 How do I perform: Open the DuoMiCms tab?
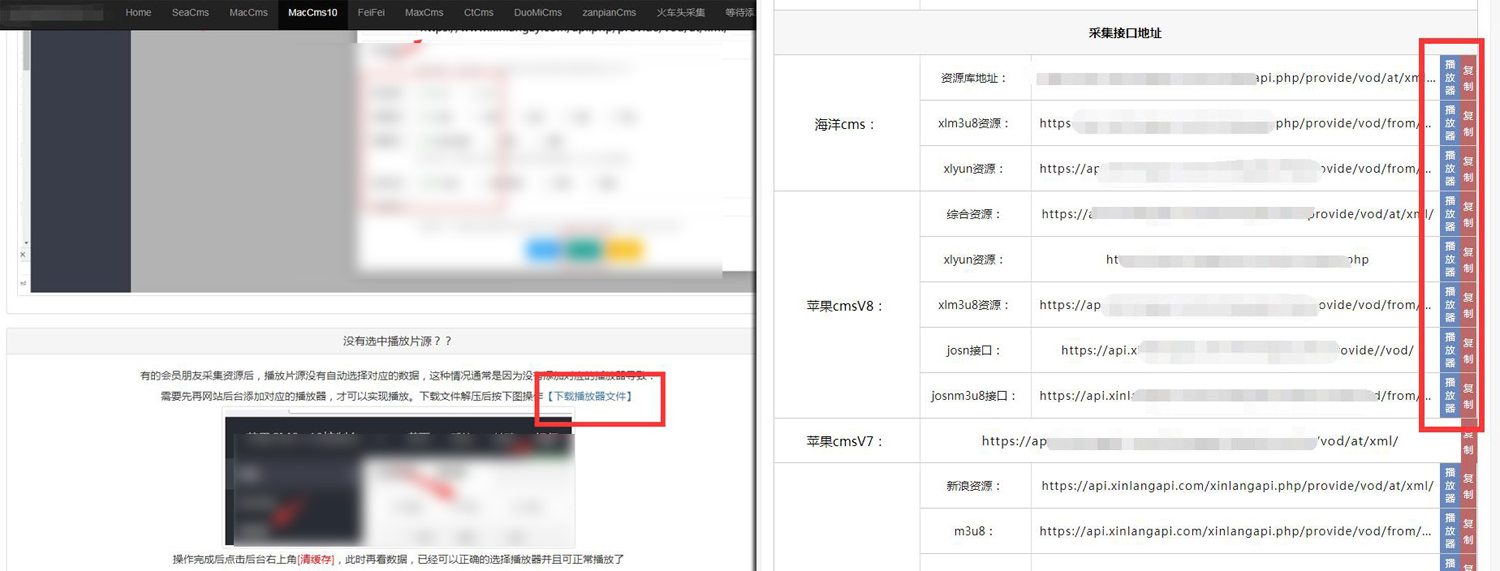(538, 13)
